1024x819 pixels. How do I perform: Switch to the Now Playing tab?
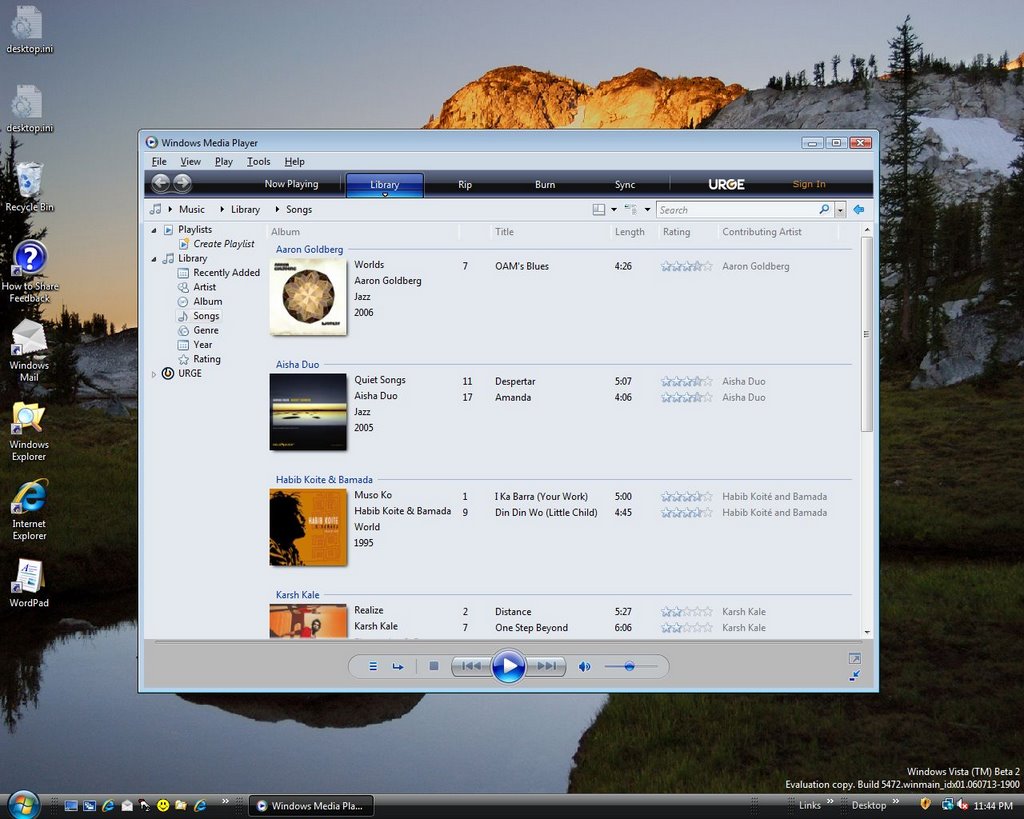click(x=291, y=184)
